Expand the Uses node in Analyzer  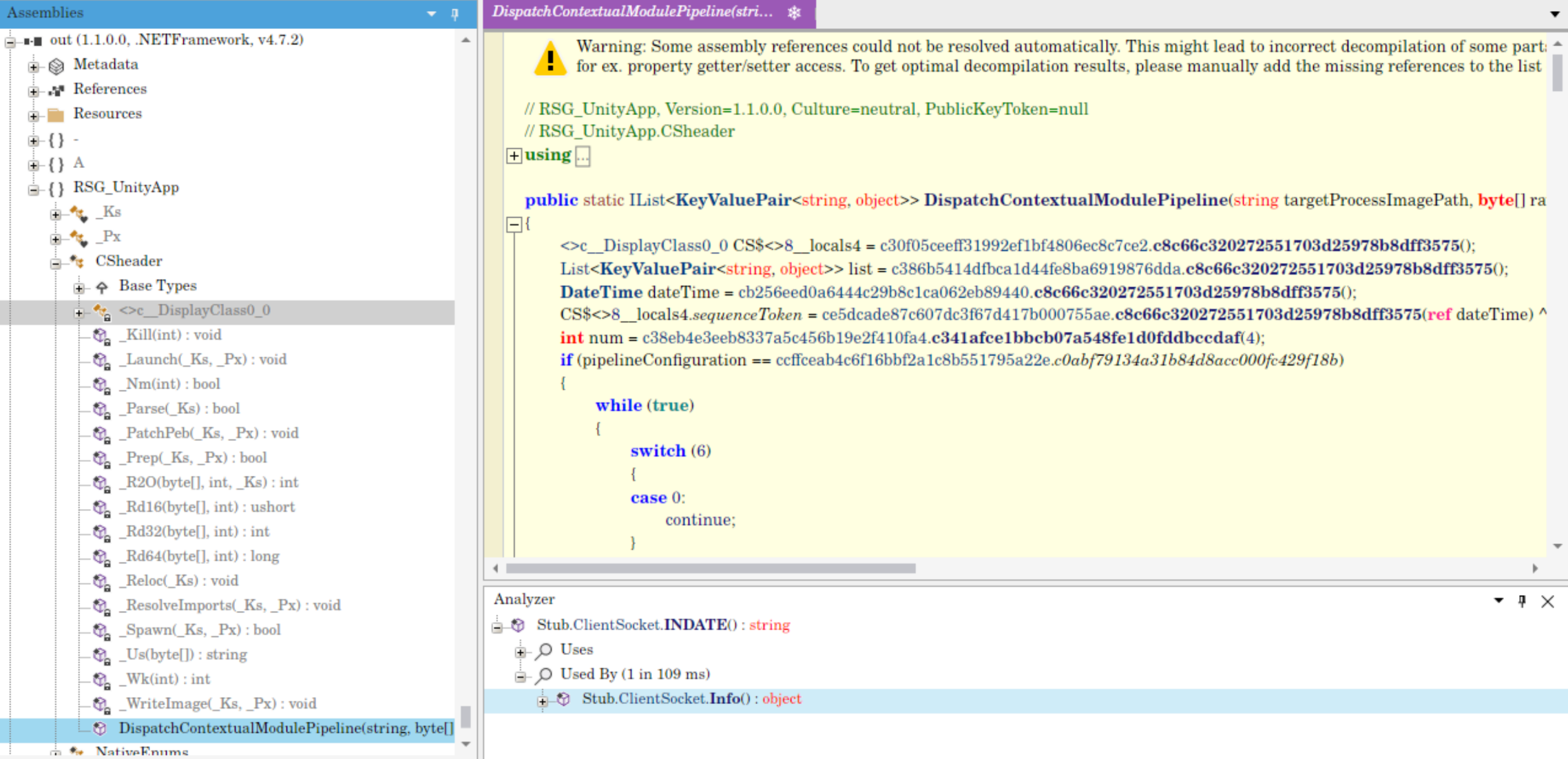point(521,652)
